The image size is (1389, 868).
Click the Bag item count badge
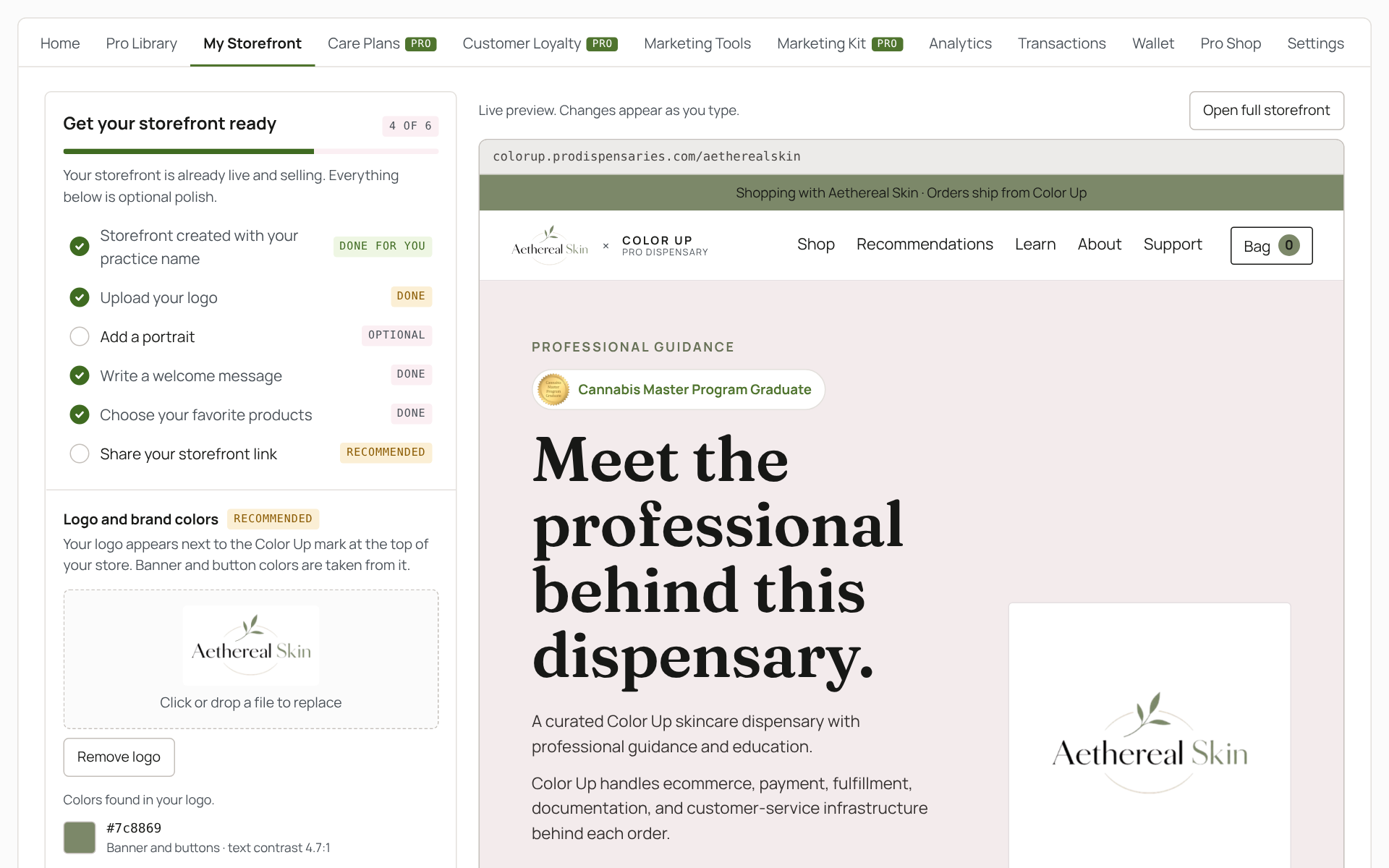(x=1288, y=245)
